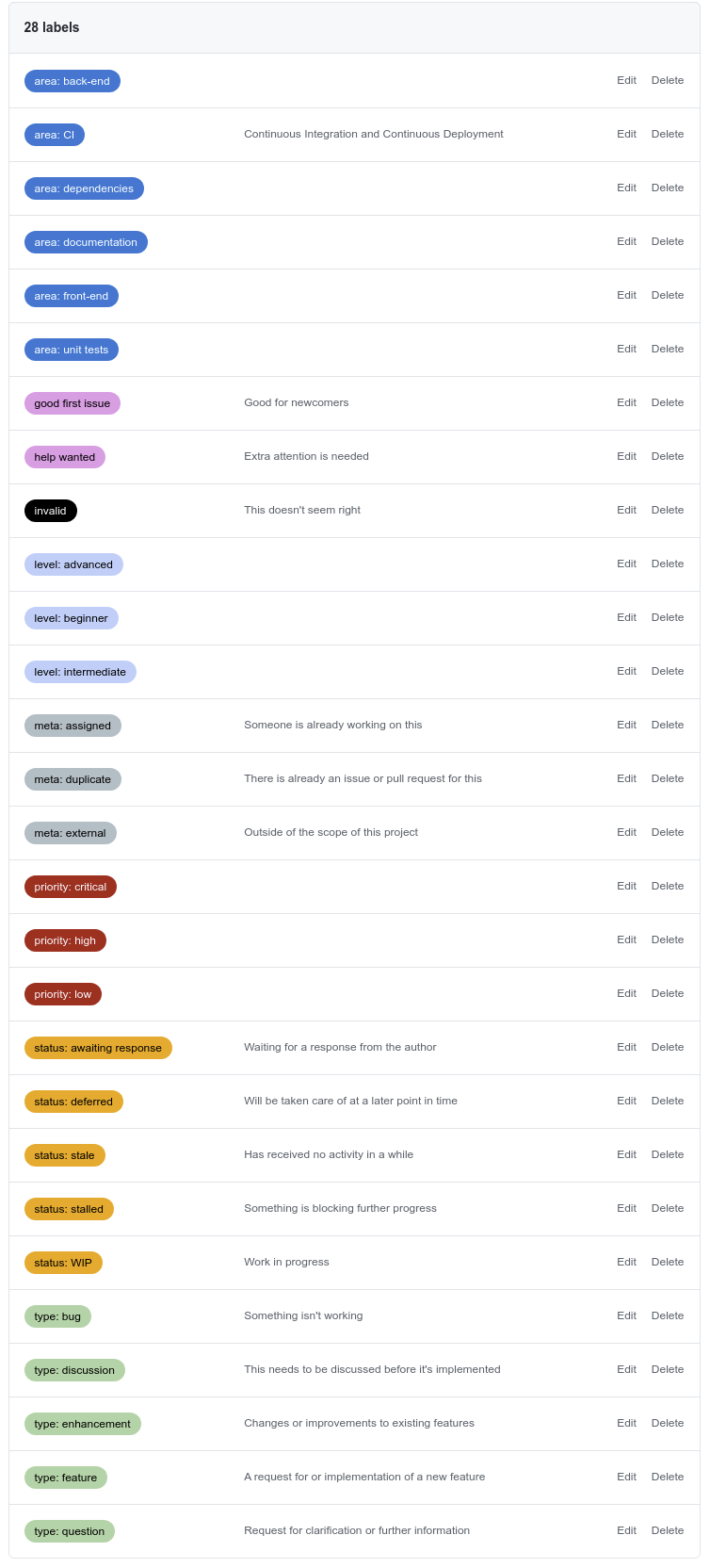Edit the "type: enhancement" label
Screen dimensions: 710x1568
click(626, 1423)
